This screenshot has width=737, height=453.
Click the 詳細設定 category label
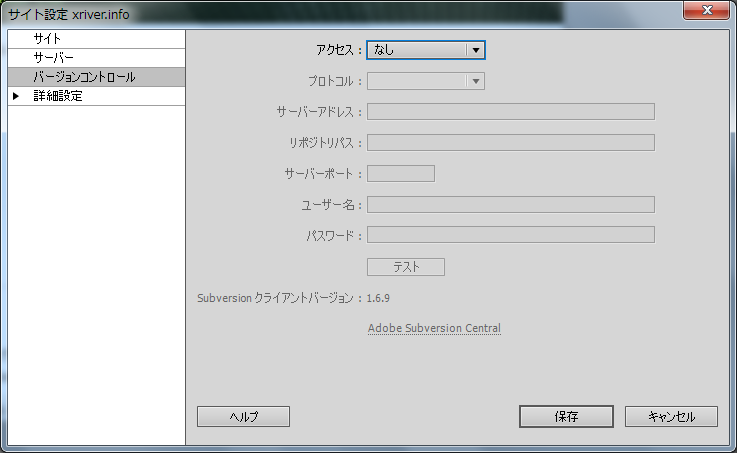pos(58,96)
